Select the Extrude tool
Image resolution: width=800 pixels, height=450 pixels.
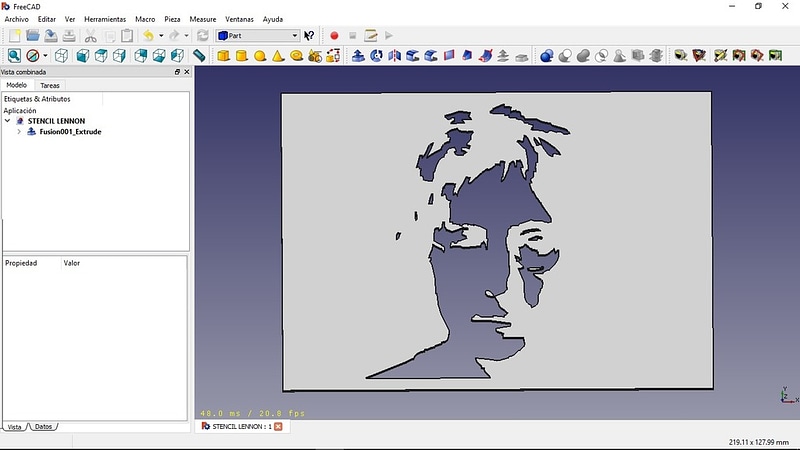click(x=358, y=56)
